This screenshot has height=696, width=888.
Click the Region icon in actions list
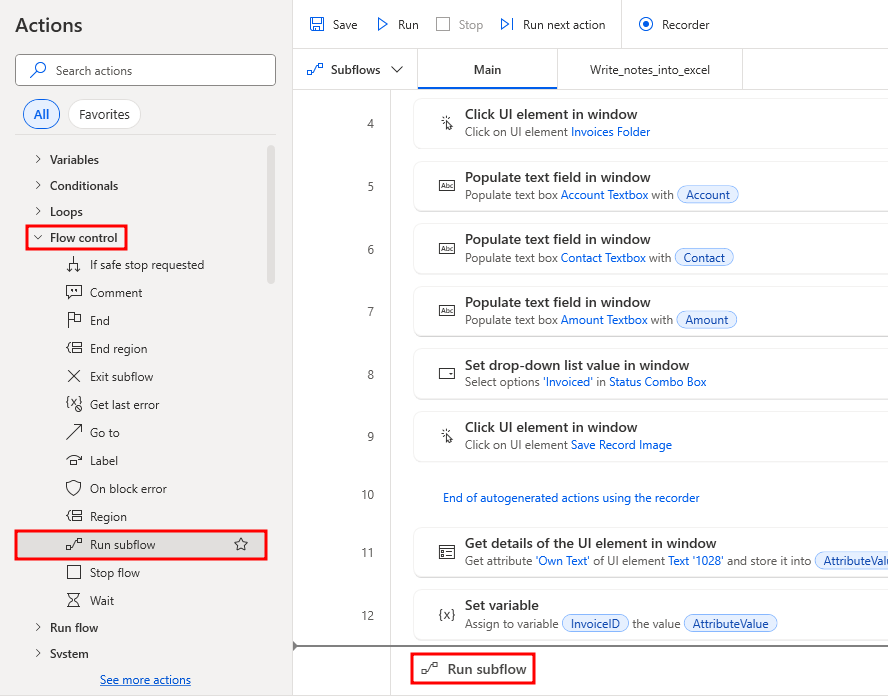click(74, 516)
